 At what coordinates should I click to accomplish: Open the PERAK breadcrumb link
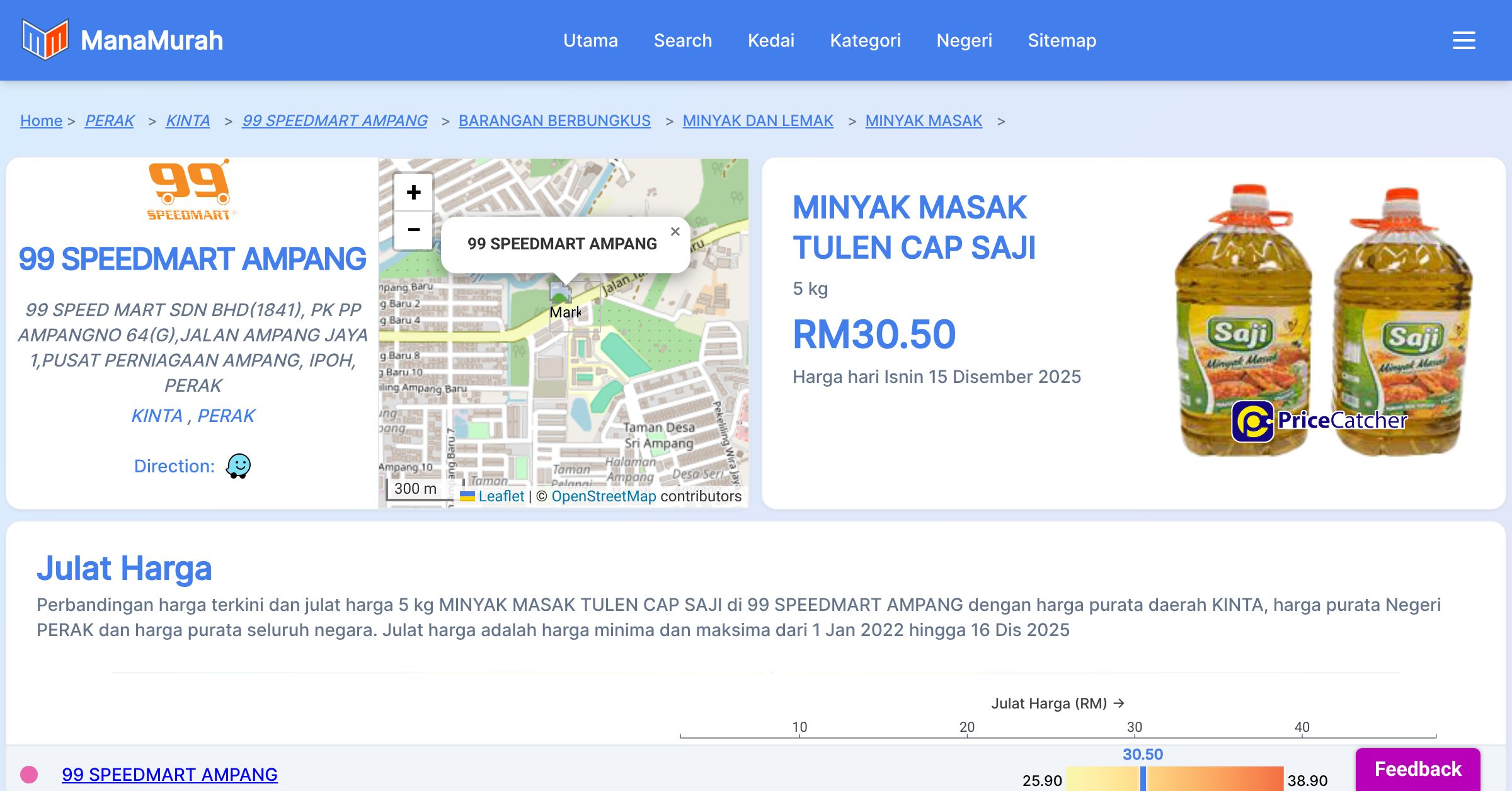coord(110,120)
